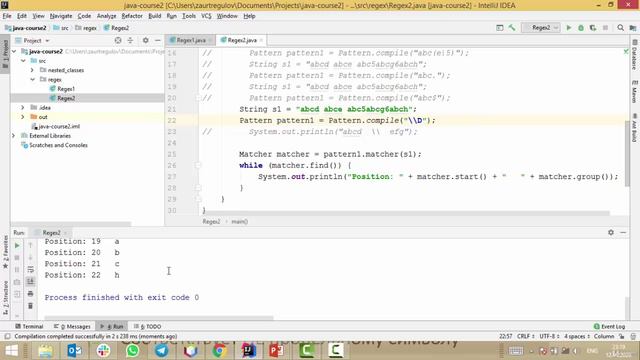640x360 pixels.
Task: Open the Structure side tab
Action: point(5,297)
